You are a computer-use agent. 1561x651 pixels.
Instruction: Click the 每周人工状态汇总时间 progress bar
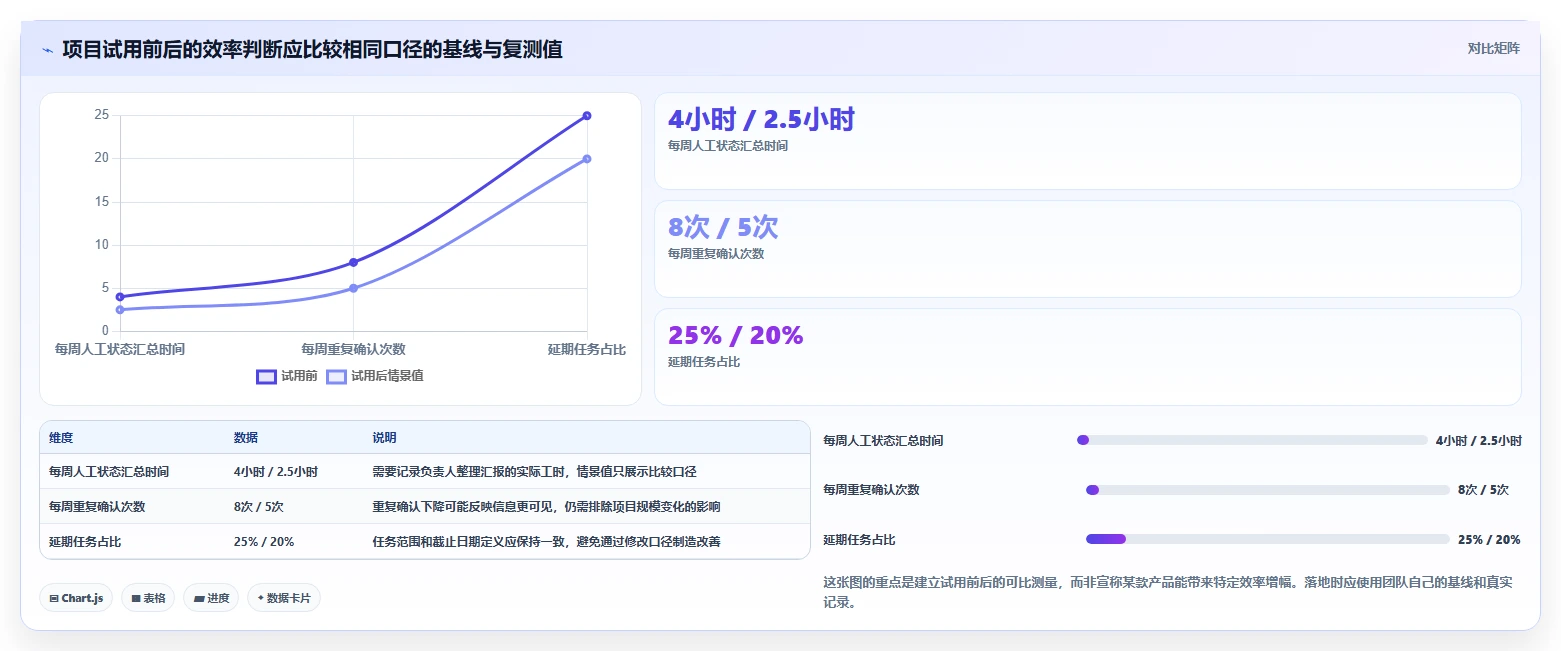pos(1252,440)
